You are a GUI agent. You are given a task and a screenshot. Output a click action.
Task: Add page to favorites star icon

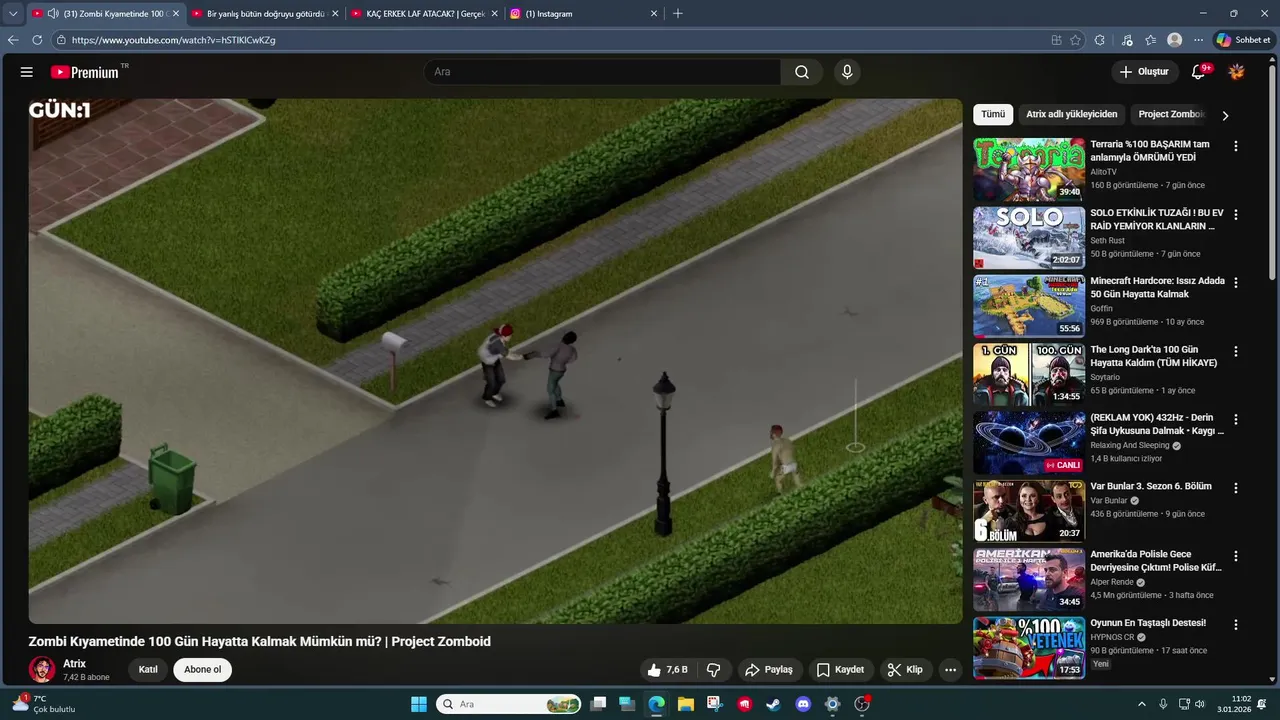[x=1075, y=40]
